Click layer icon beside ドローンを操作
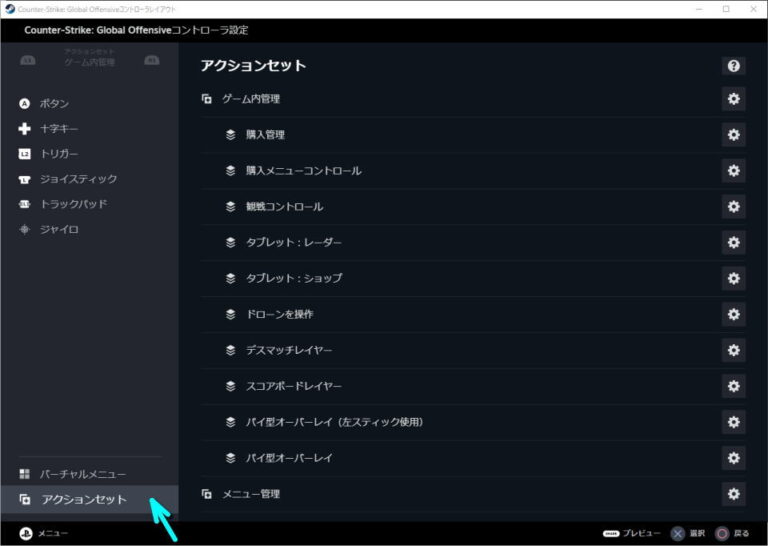768x546 pixels. point(231,314)
